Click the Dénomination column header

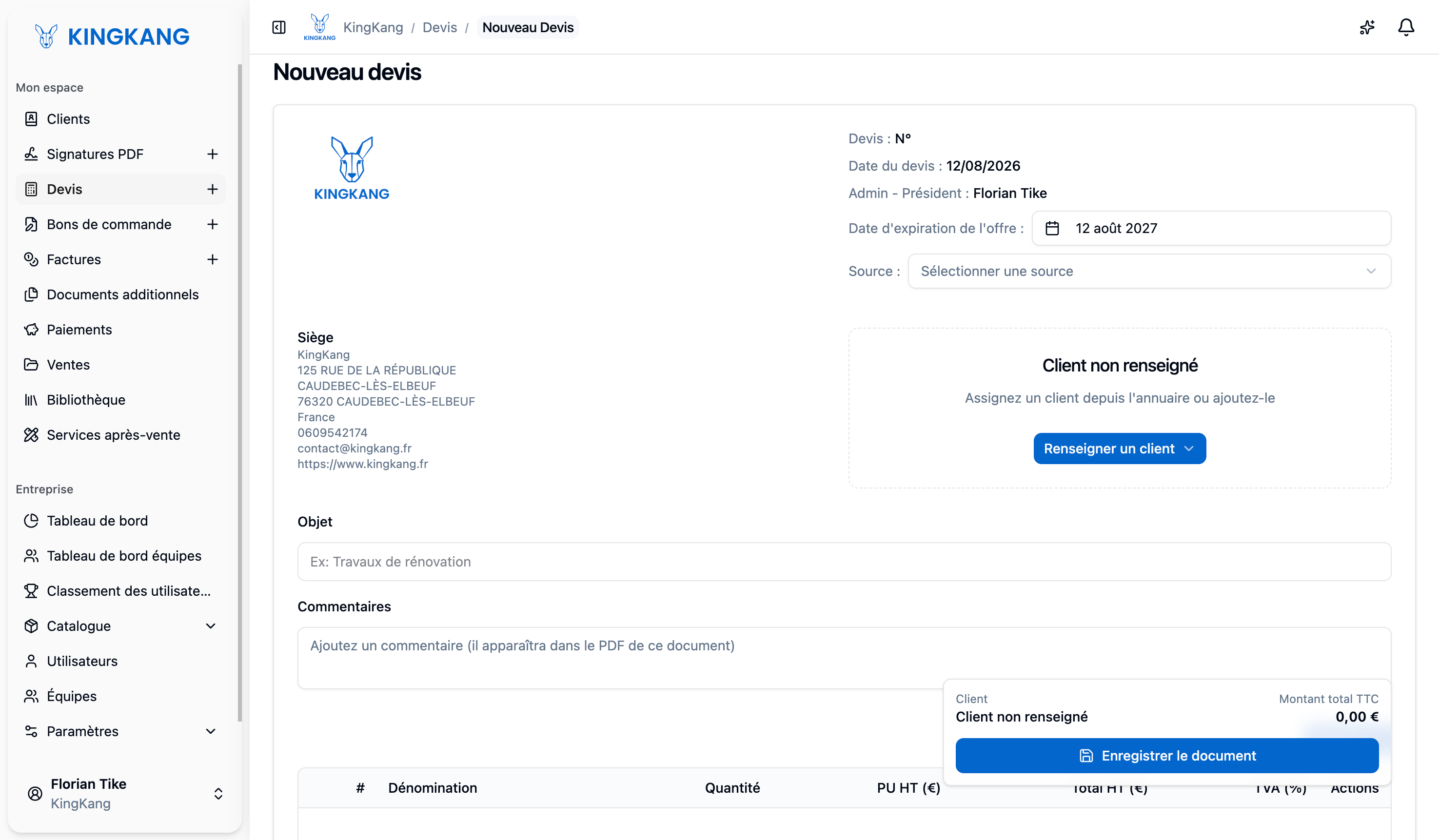pos(432,787)
